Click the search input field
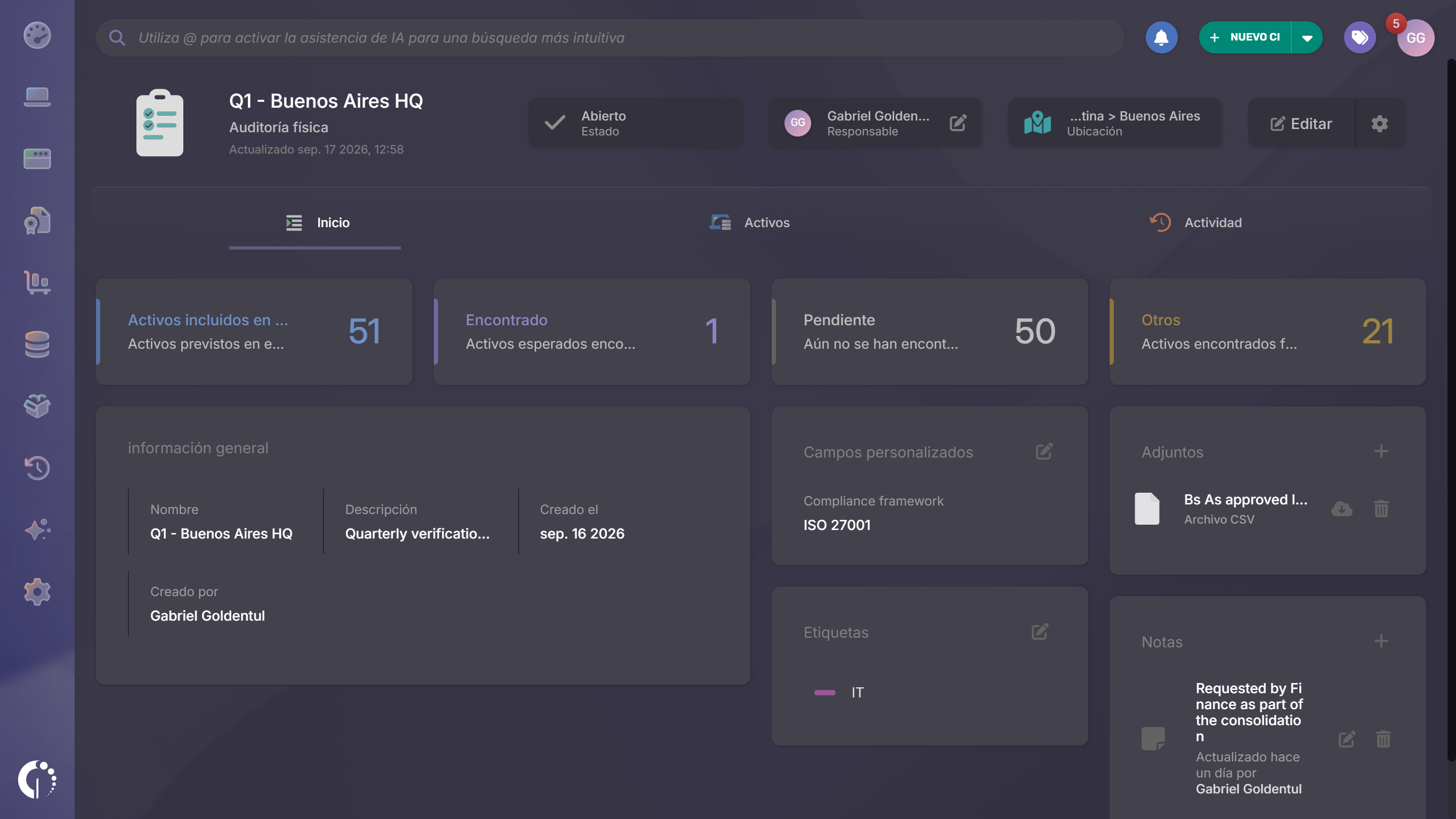 [609, 38]
